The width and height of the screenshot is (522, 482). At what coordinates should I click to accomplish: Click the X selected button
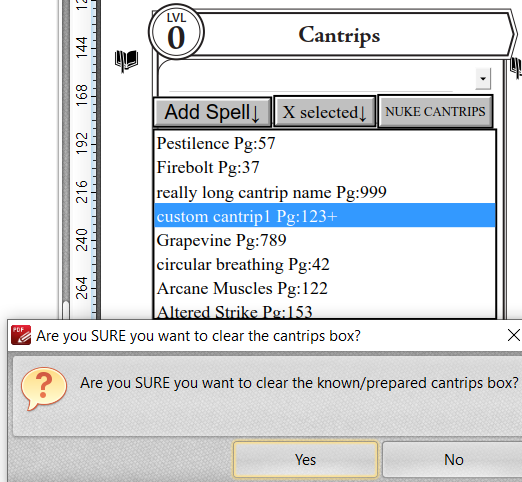(325, 112)
